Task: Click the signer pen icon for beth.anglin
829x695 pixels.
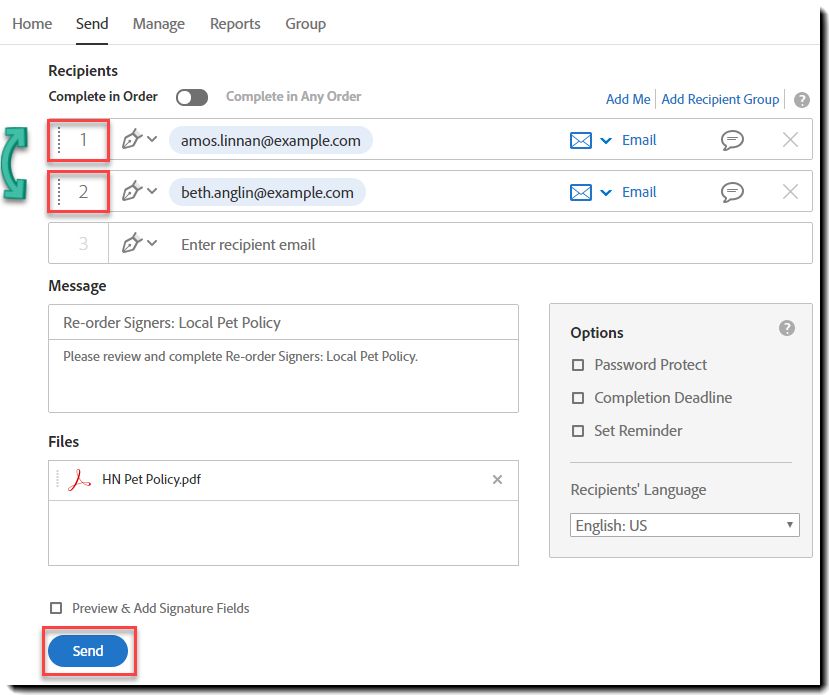Action: [132, 191]
